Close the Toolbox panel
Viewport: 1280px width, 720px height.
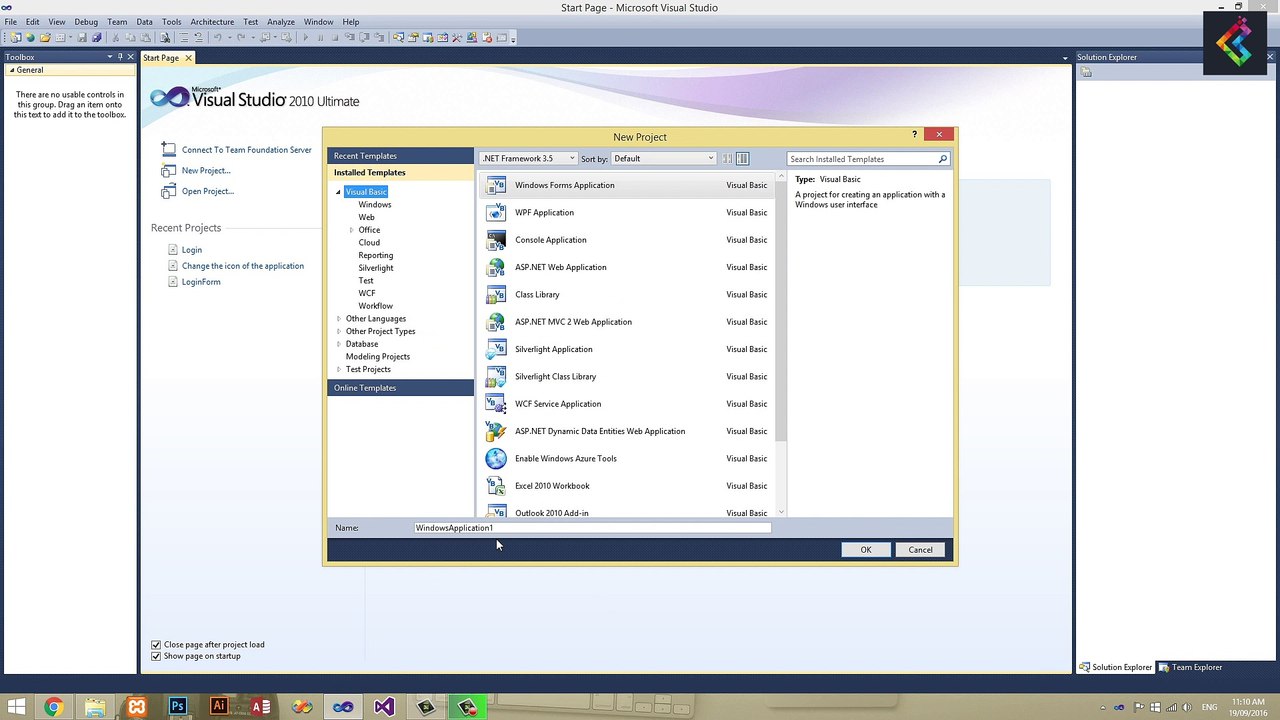[131, 57]
